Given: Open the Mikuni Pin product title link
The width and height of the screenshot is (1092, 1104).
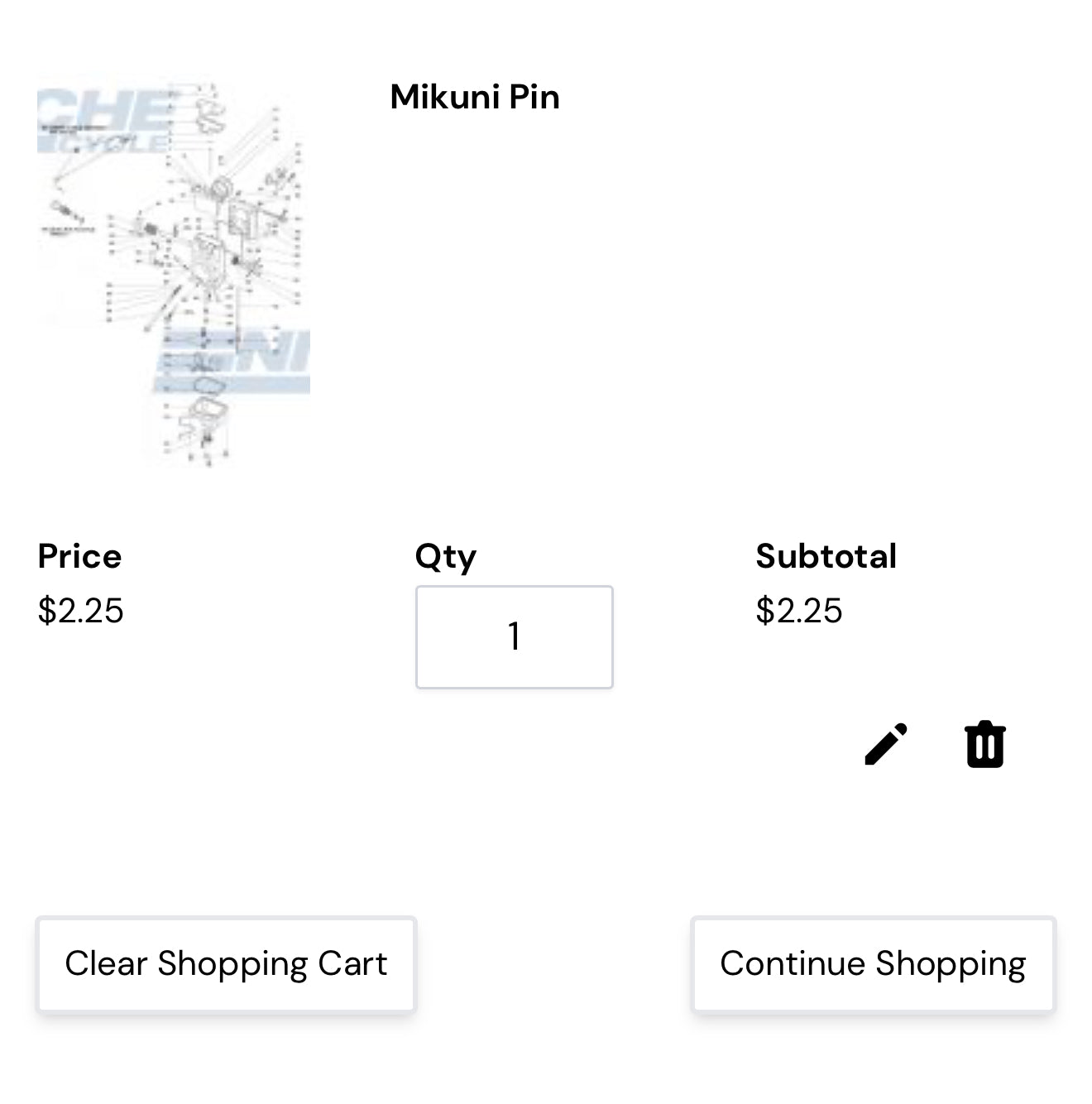Looking at the screenshot, I should click(x=475, y=97).
